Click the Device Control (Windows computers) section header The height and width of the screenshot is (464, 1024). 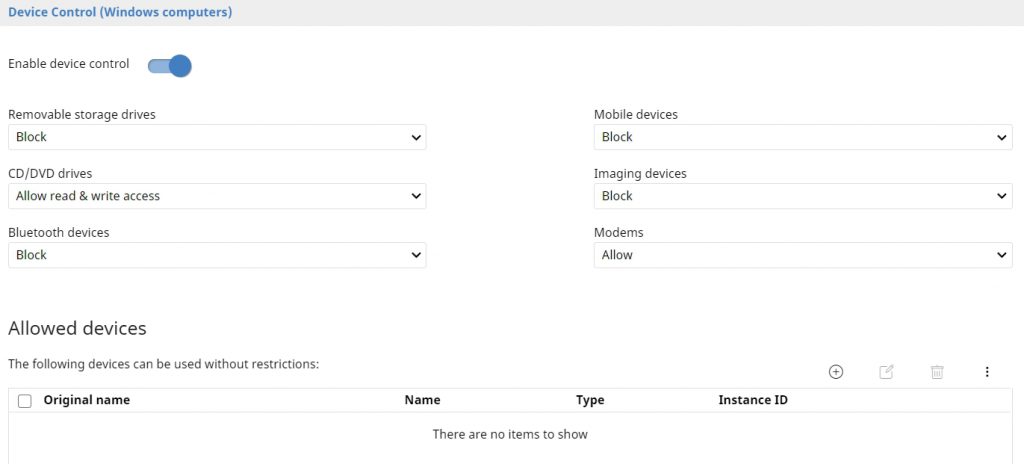[x=120, y=13]
